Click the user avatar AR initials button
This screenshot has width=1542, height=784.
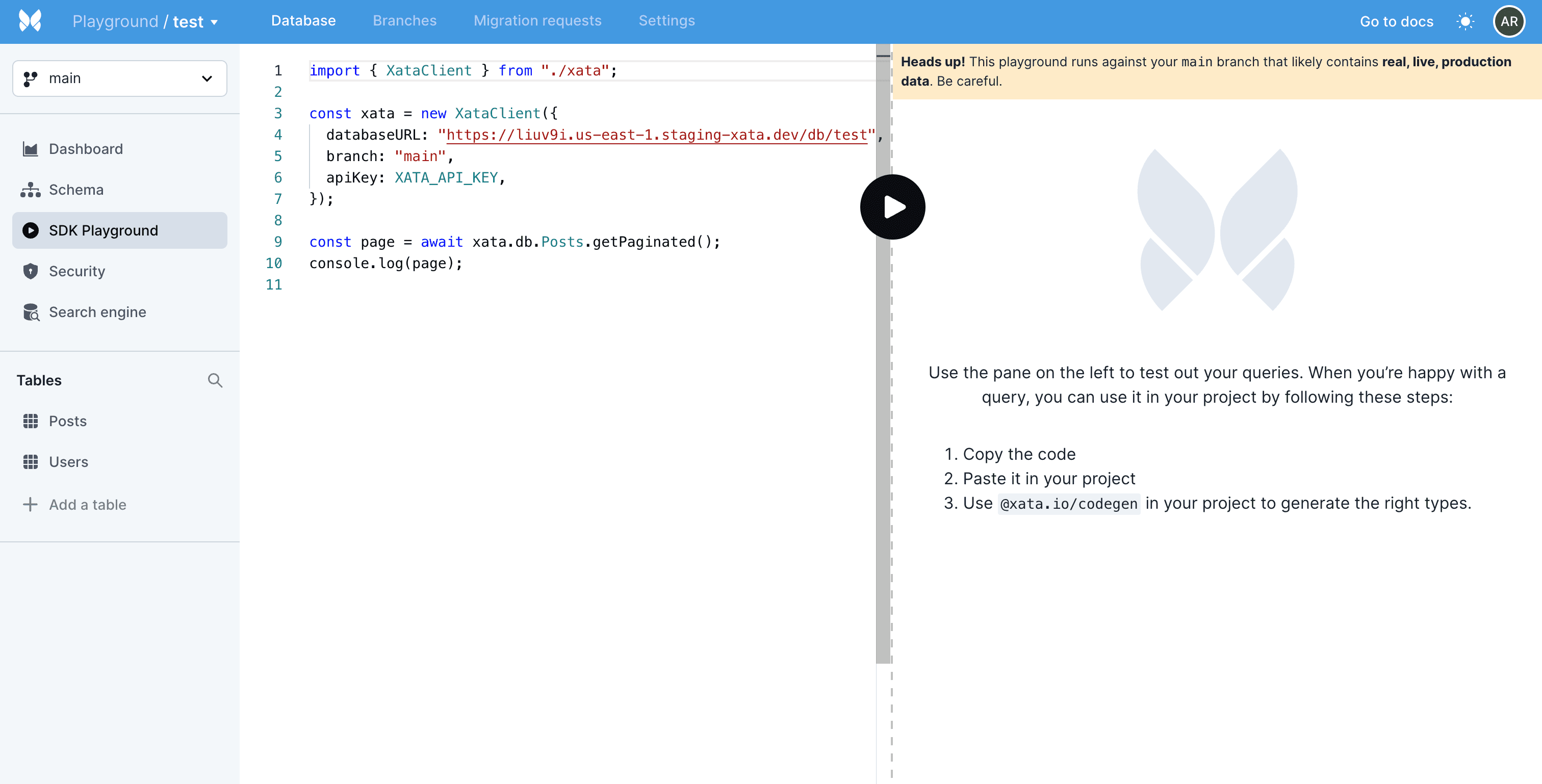click(1509, 20)
